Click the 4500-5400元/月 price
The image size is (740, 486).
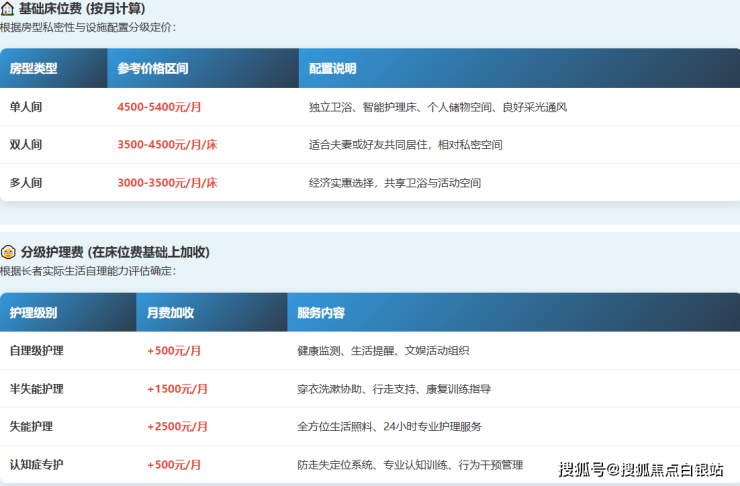(x=160, y=107)
